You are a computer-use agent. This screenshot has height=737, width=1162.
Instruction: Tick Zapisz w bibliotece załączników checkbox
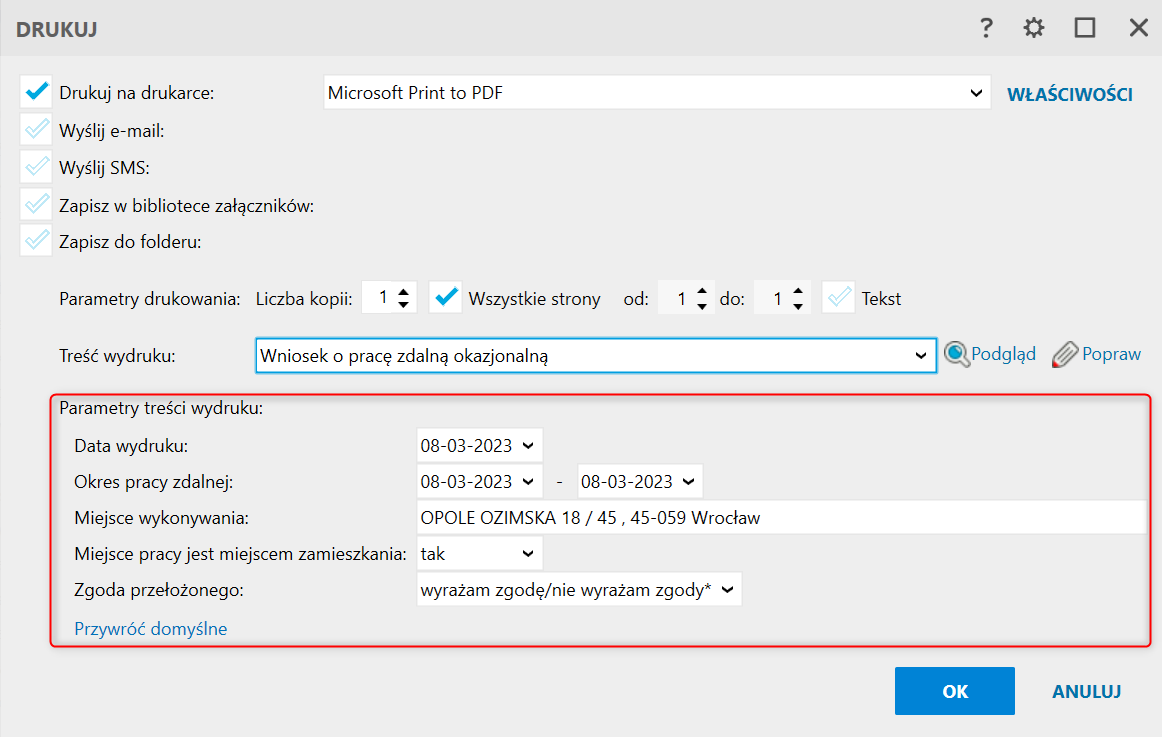[36, 204]
